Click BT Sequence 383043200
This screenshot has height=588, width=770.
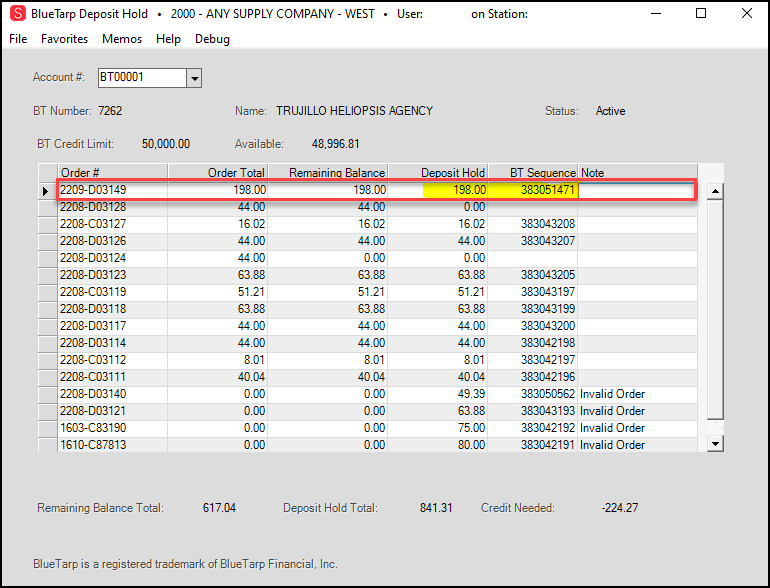pyautogui.click(x=533, y=326)
